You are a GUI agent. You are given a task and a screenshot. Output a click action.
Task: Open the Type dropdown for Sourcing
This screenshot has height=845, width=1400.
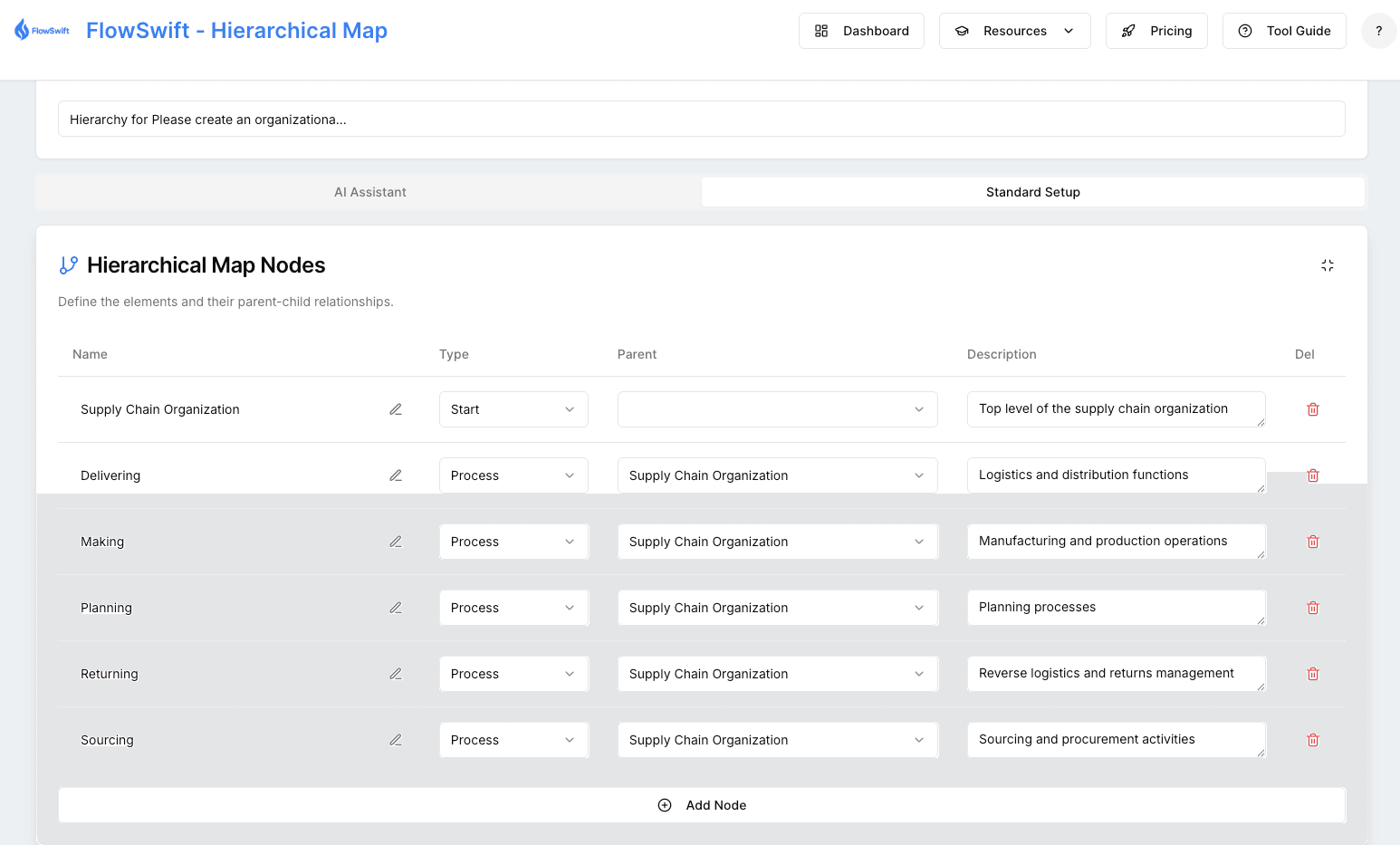tap(513, 740)
